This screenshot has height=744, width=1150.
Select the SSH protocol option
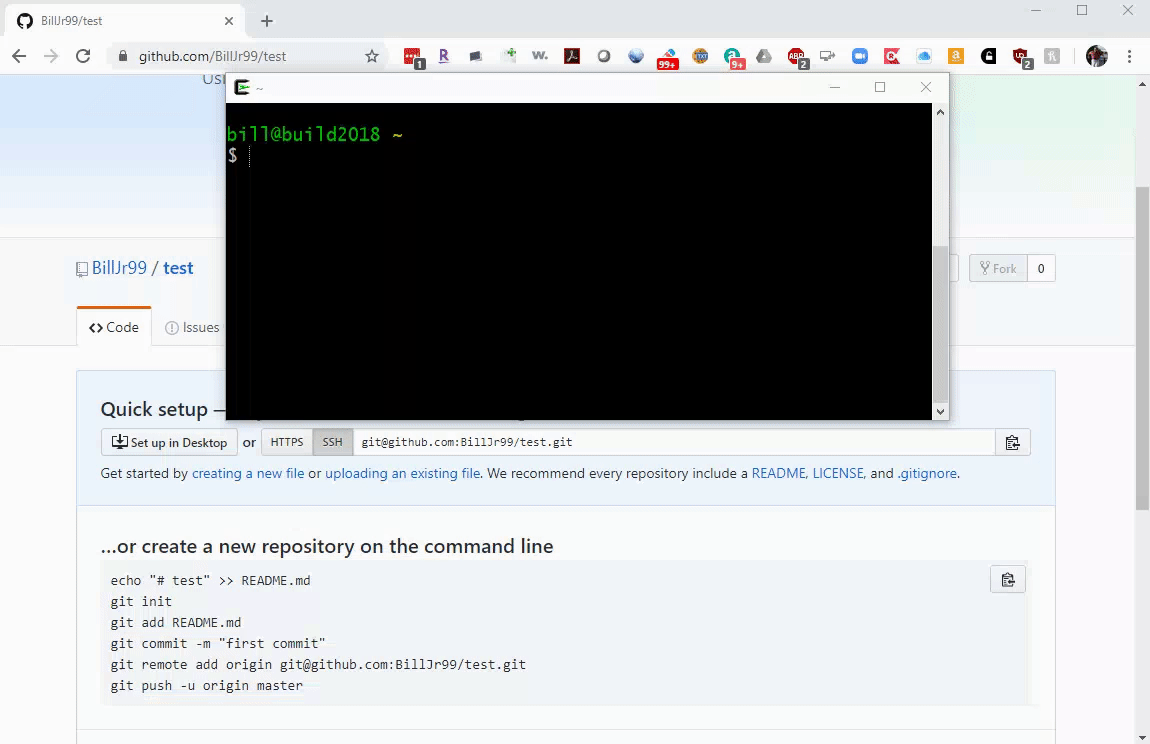[x=332, y=442]
